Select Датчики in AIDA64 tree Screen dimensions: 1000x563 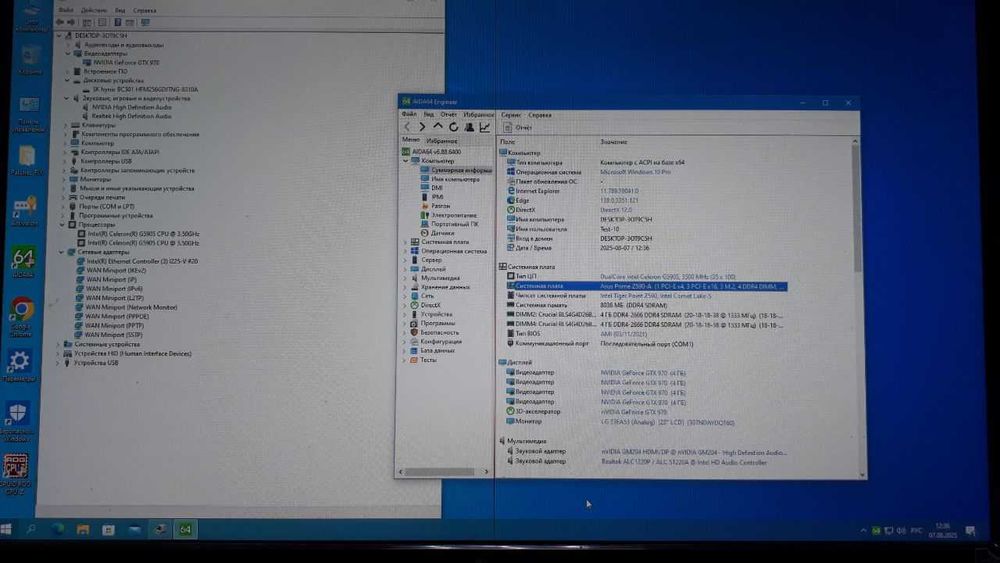(438, 233)
